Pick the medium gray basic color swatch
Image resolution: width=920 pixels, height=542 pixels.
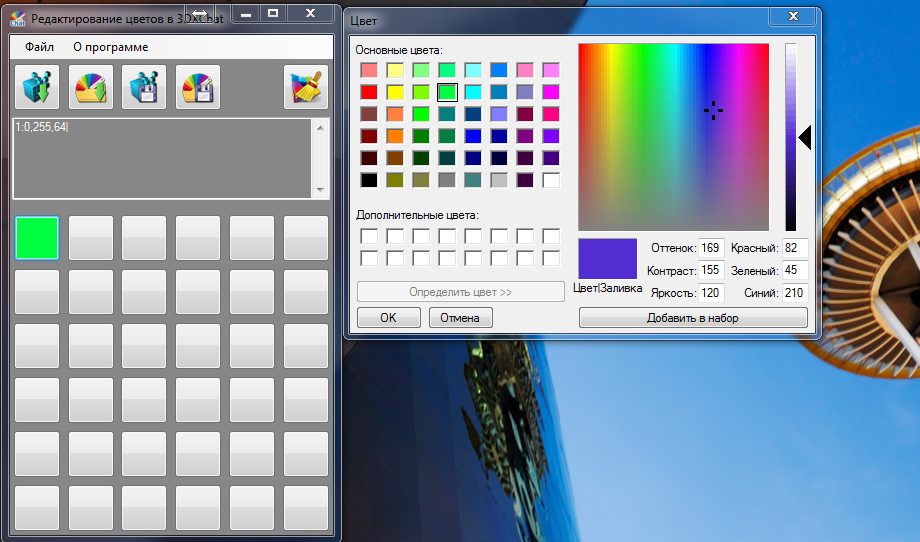[x=447, y=180]
